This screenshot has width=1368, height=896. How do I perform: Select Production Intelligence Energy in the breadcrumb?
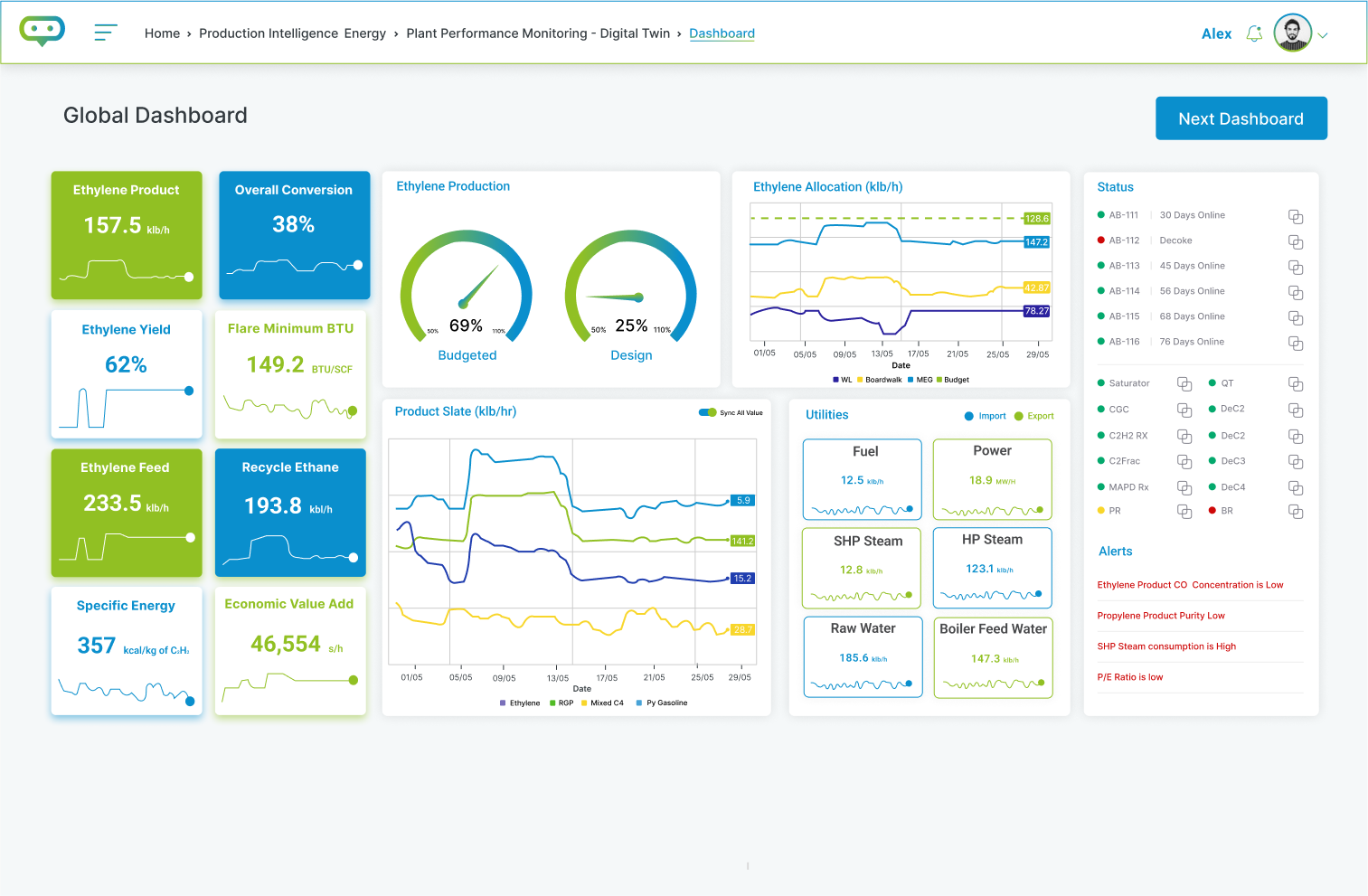click(293, 33)
